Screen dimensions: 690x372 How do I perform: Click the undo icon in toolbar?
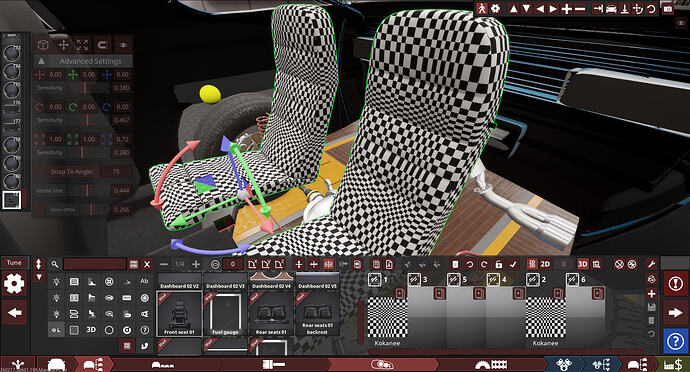coord(470,264)
